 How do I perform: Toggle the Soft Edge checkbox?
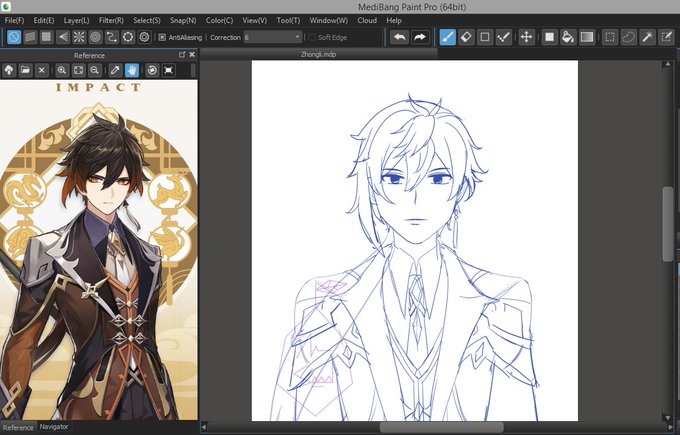[312, 38]
